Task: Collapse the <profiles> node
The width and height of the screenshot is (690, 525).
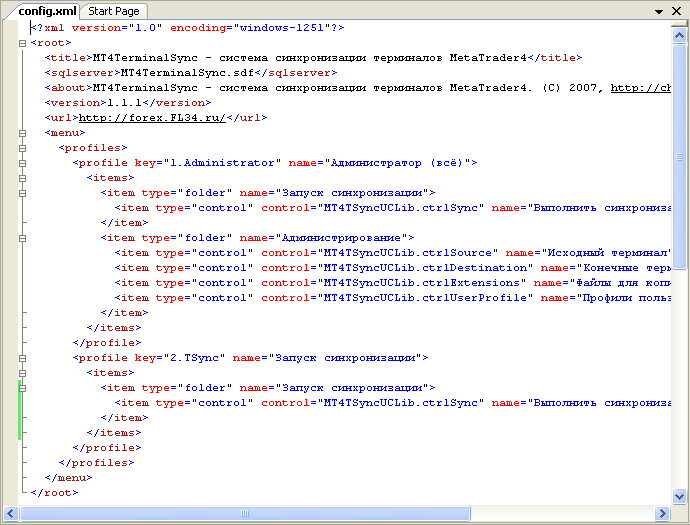Action: click(22, 148)
